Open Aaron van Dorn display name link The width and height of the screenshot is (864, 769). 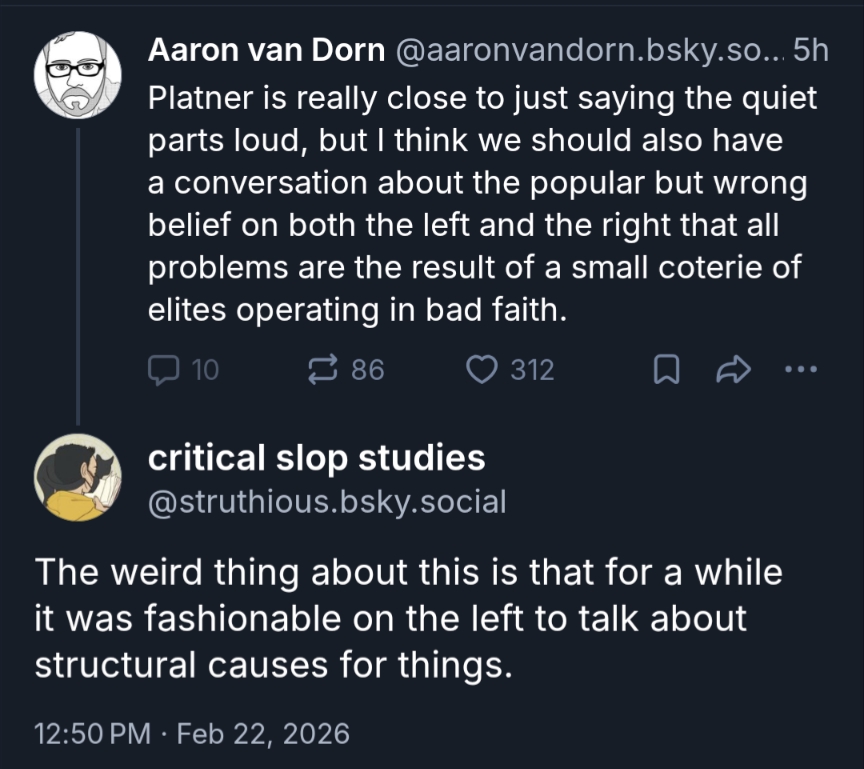pos(266,50)
